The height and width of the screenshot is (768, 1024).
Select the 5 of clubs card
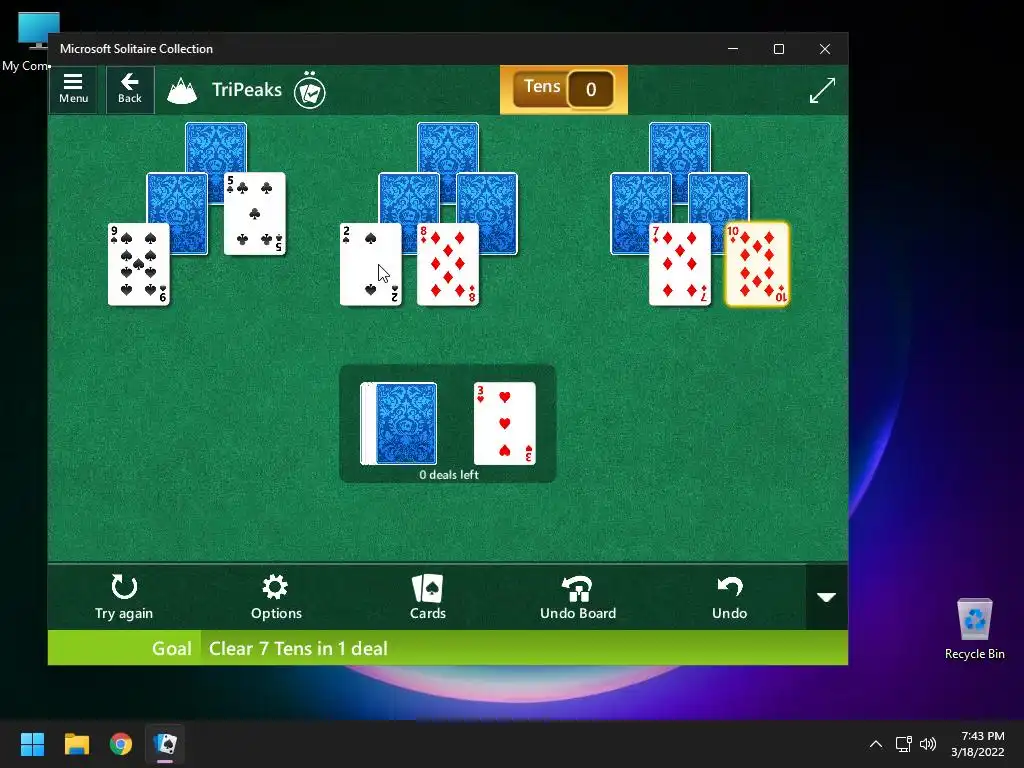pyautogui.click(x=255, y=214)
